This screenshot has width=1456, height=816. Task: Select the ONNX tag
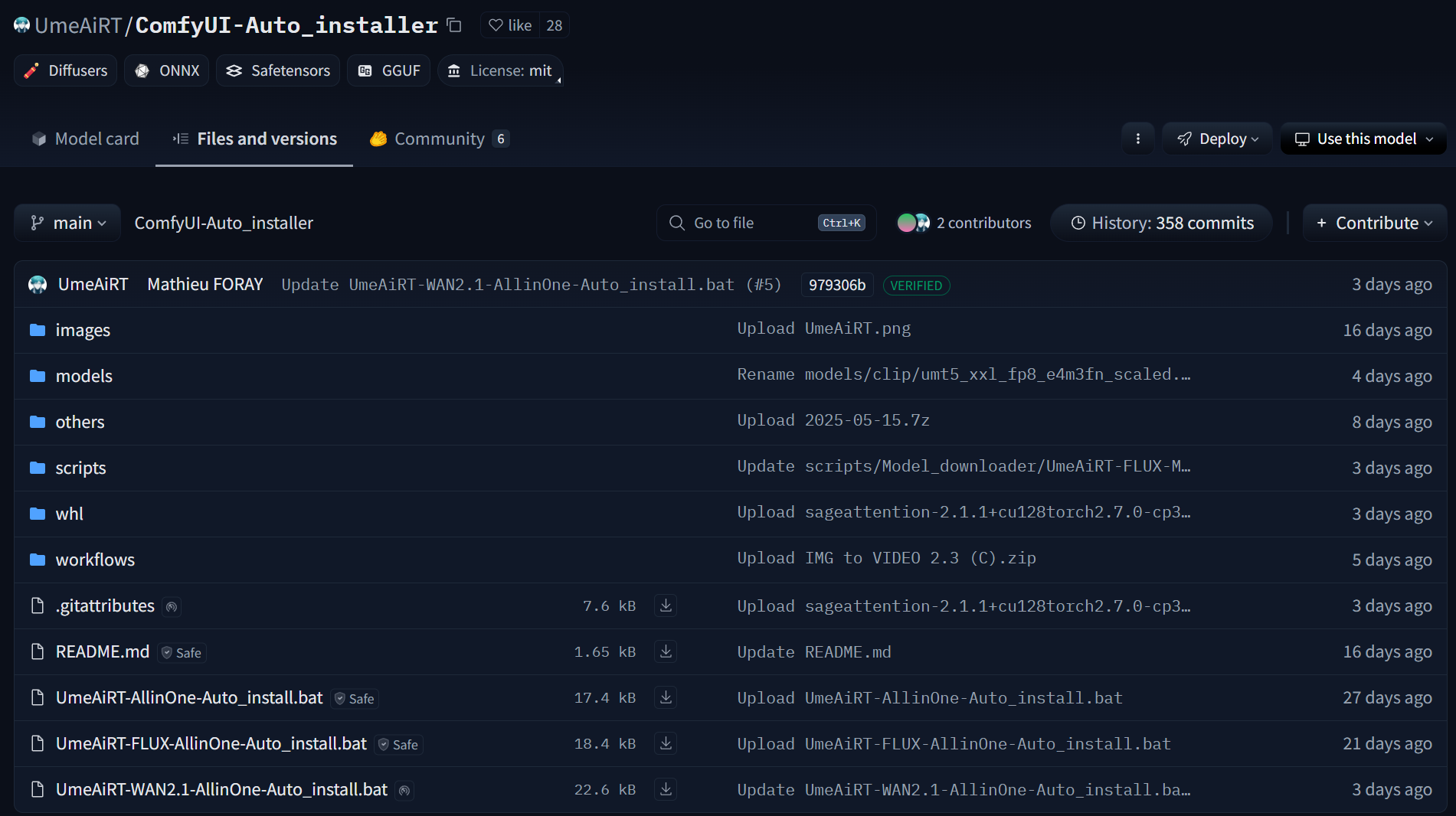tap(167, 70)
